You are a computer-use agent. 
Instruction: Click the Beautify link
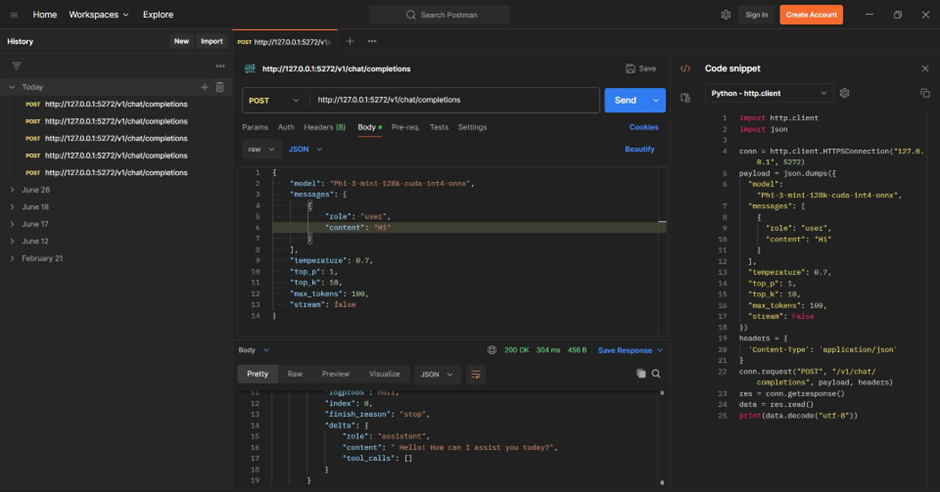639,149
